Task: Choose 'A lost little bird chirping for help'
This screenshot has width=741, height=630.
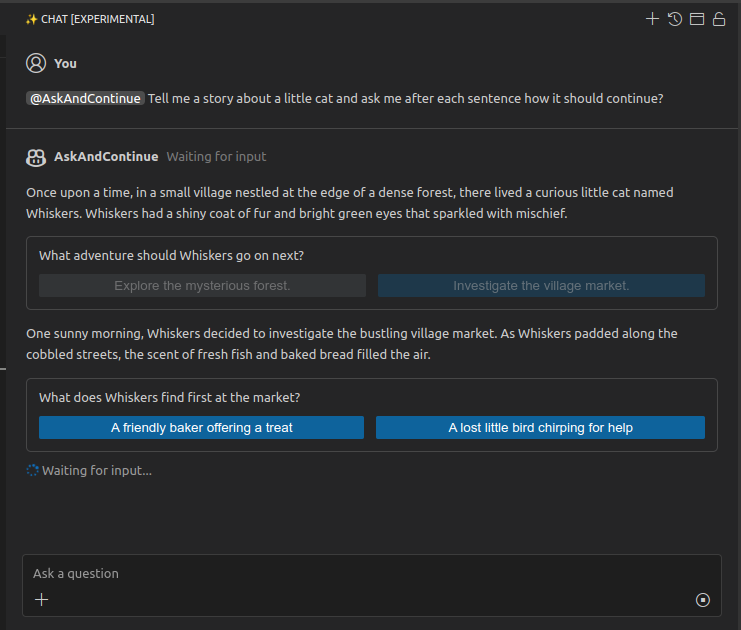Action: coord(540,428)
